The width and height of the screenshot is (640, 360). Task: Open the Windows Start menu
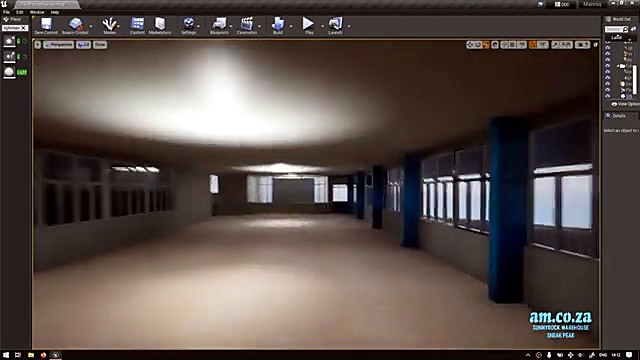[x=6, y=355]
